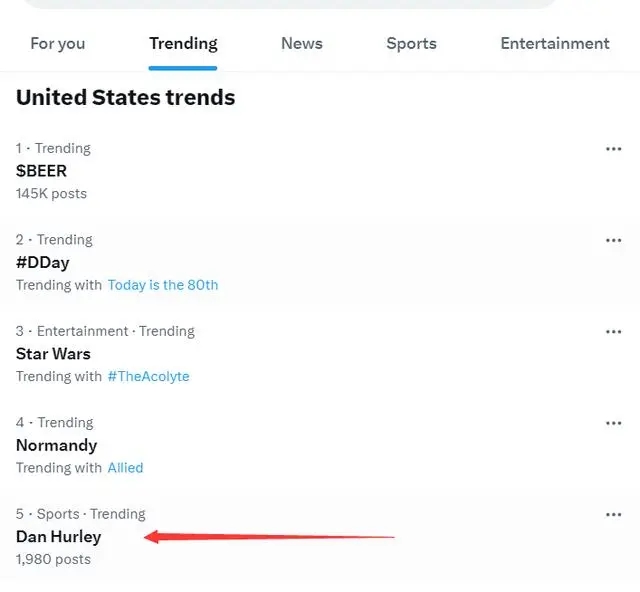Open the Dan Hurley trending topic
The width and height of the screenshot is (640, 592).
pyautogui.click(x=58, y=537)
